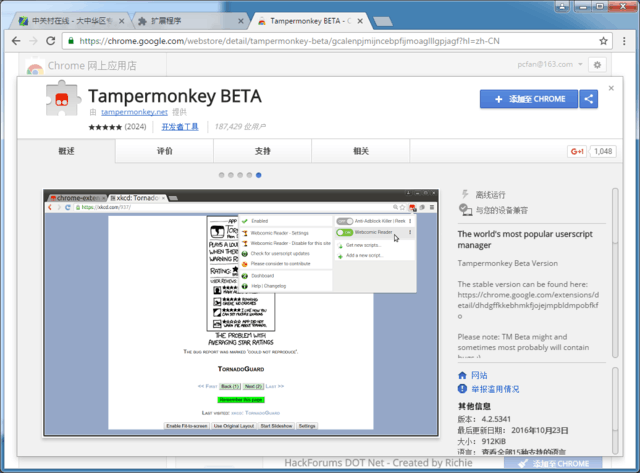Switch to the 中关村在线 browser tab
The image size is (640, 473).
tap(72, 21)
